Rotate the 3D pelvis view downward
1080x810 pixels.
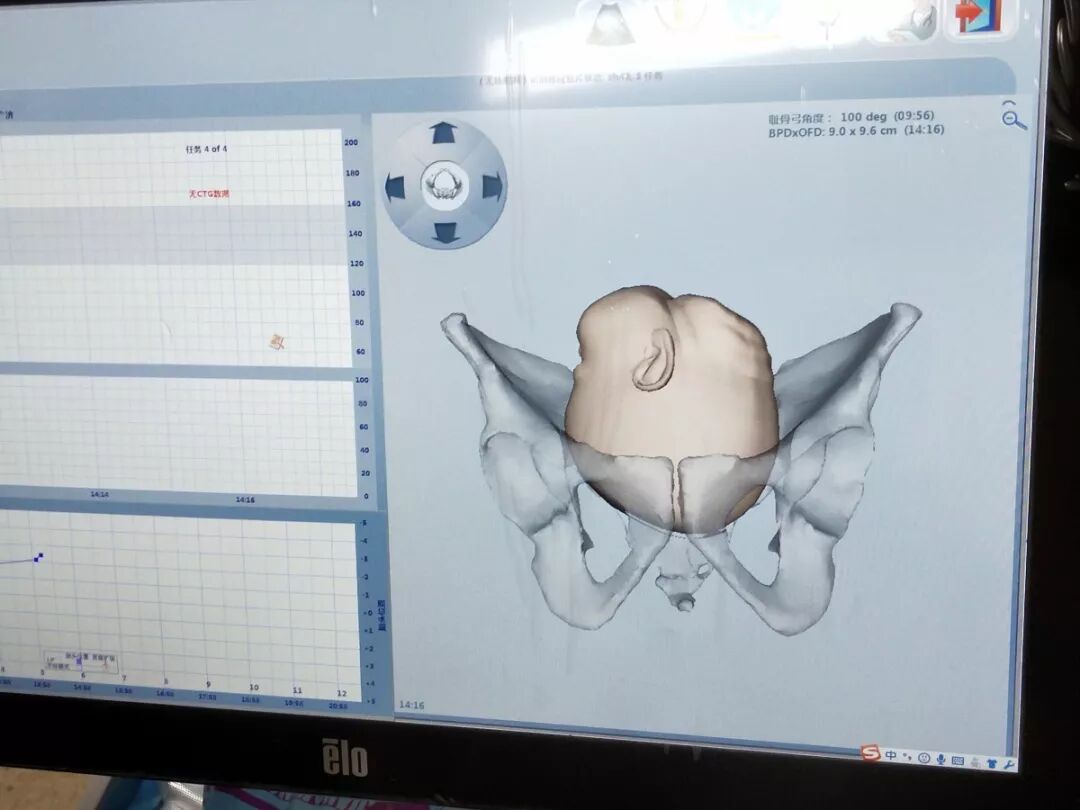click(x=445, y=233)
